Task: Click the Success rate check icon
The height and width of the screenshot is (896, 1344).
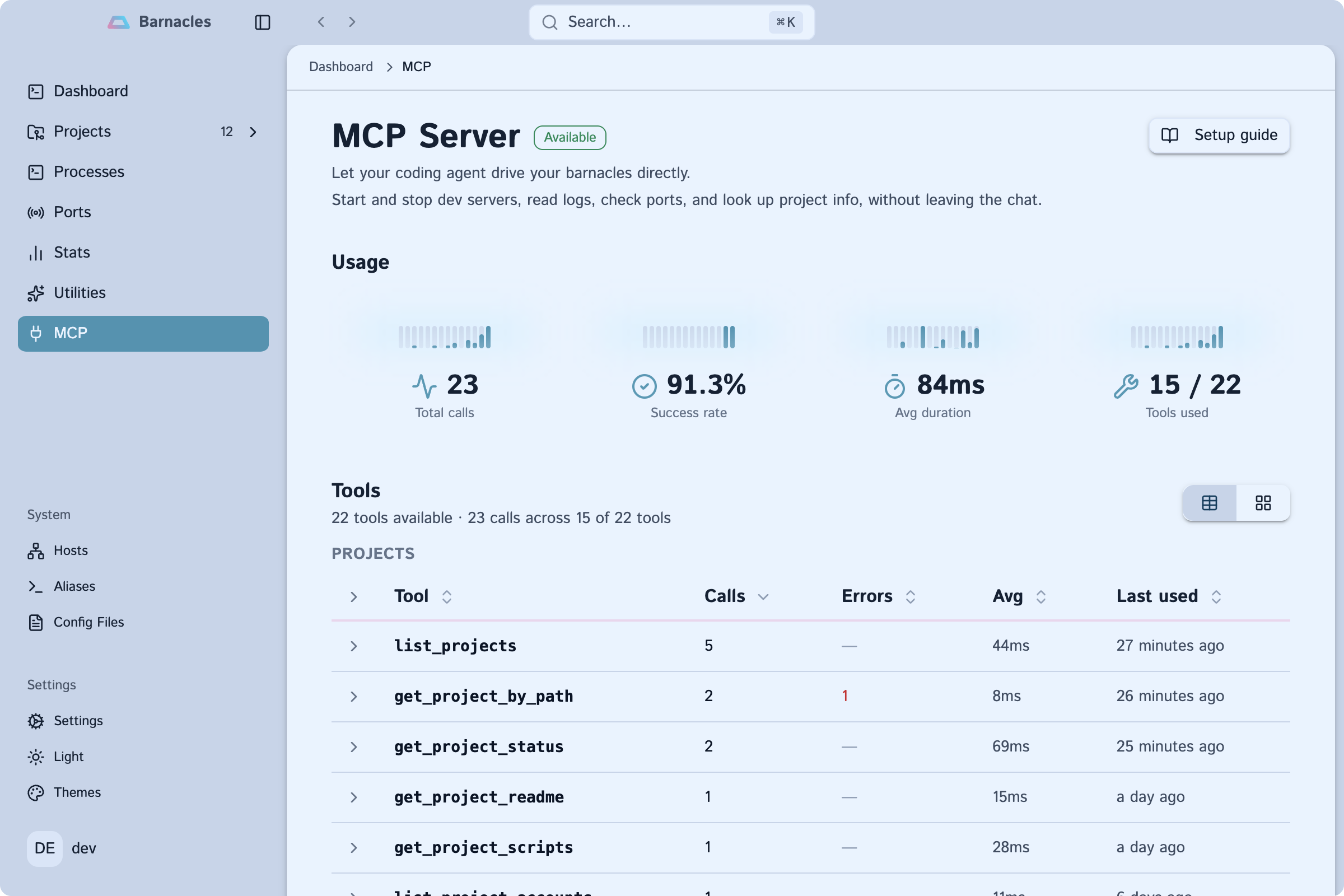Action: 644,386
